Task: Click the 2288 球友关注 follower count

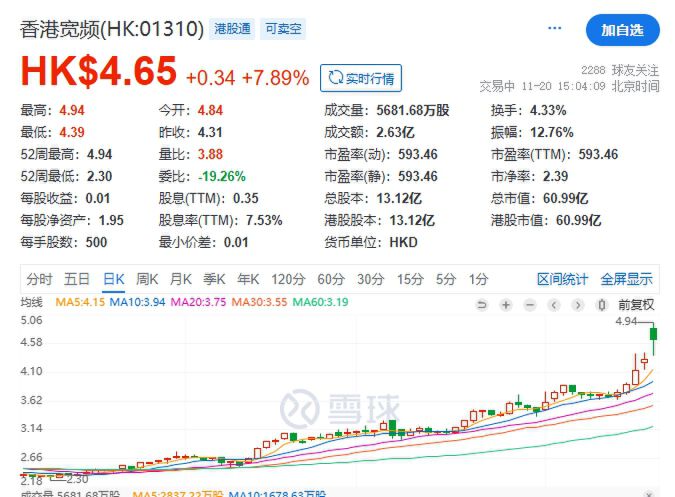Action: [x=620, y=70]
